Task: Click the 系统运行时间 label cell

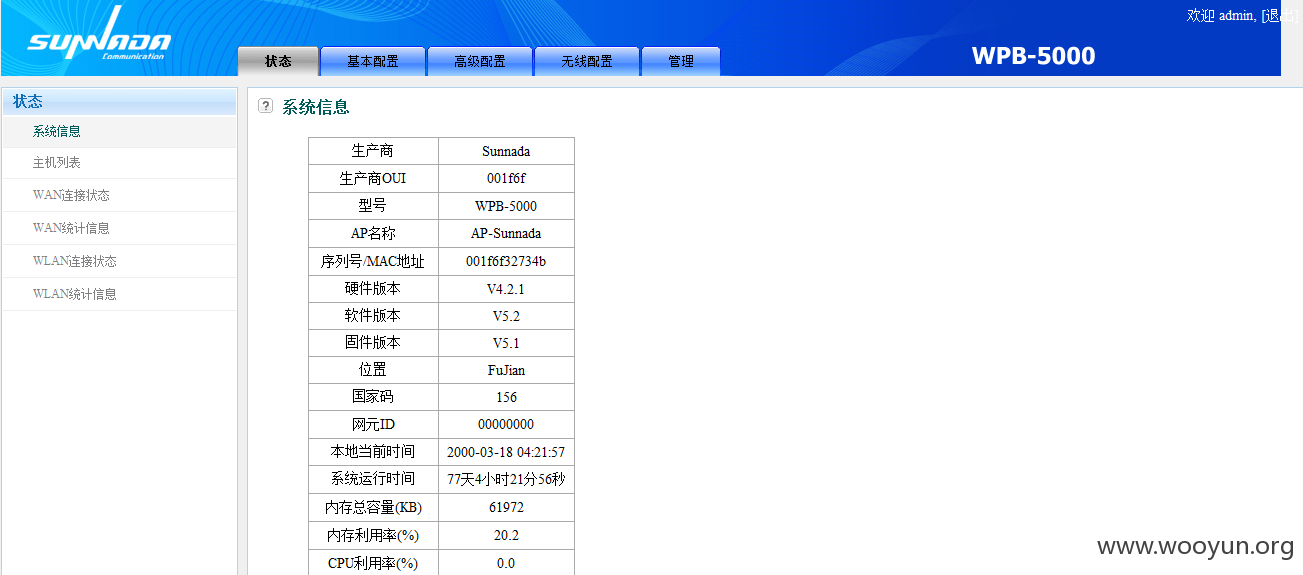Action: [x=373, y=479]
